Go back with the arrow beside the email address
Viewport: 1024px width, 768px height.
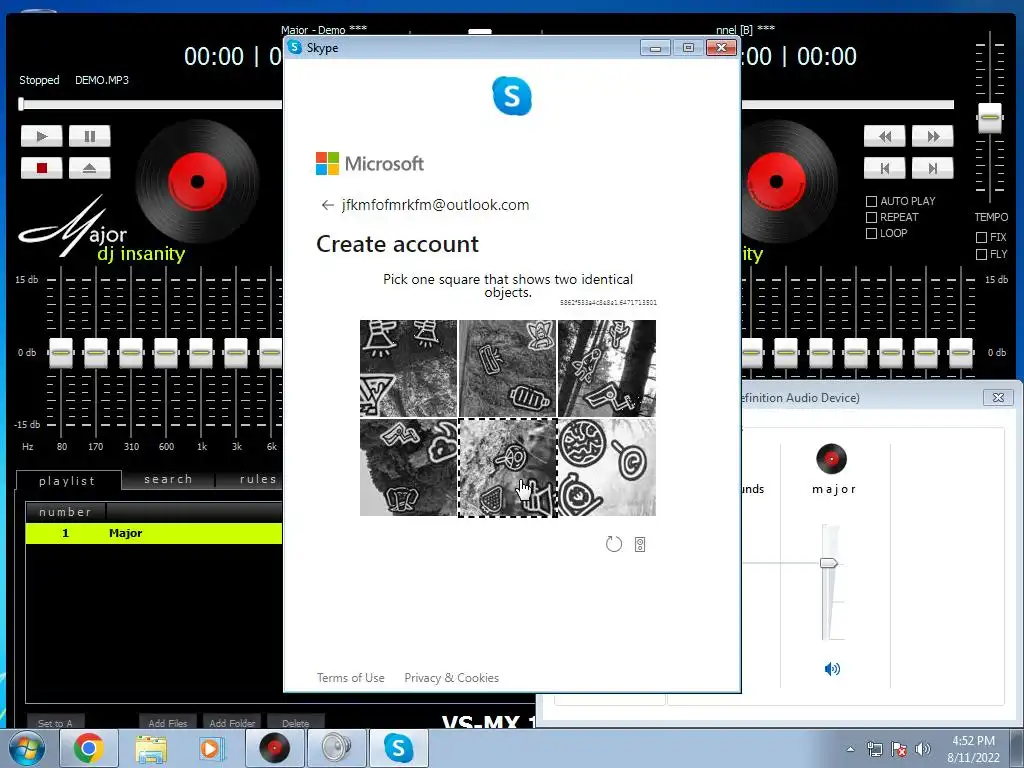pos(327,205)
